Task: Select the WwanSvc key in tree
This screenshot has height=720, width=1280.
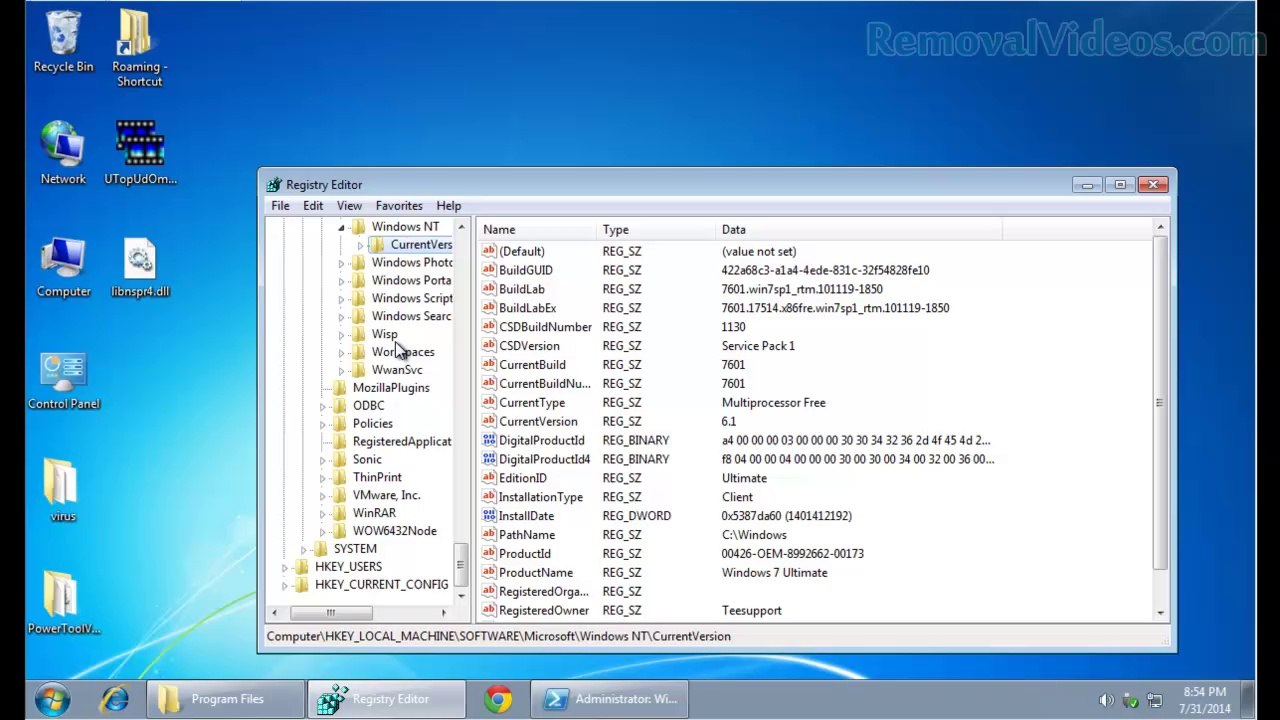Action: click(x=397, y=370)
